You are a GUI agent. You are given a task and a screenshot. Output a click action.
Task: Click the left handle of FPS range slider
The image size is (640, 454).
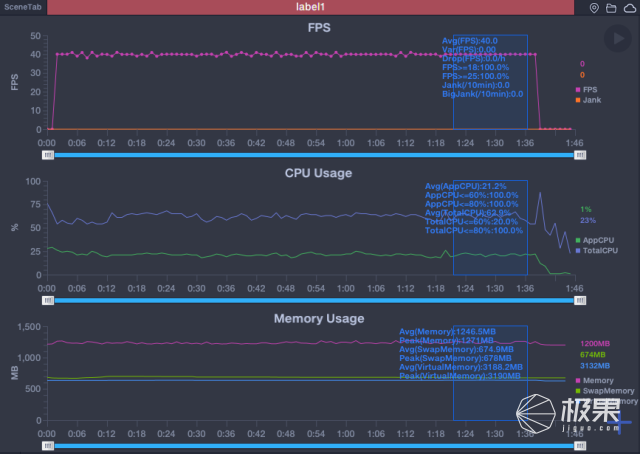(48, 155)
